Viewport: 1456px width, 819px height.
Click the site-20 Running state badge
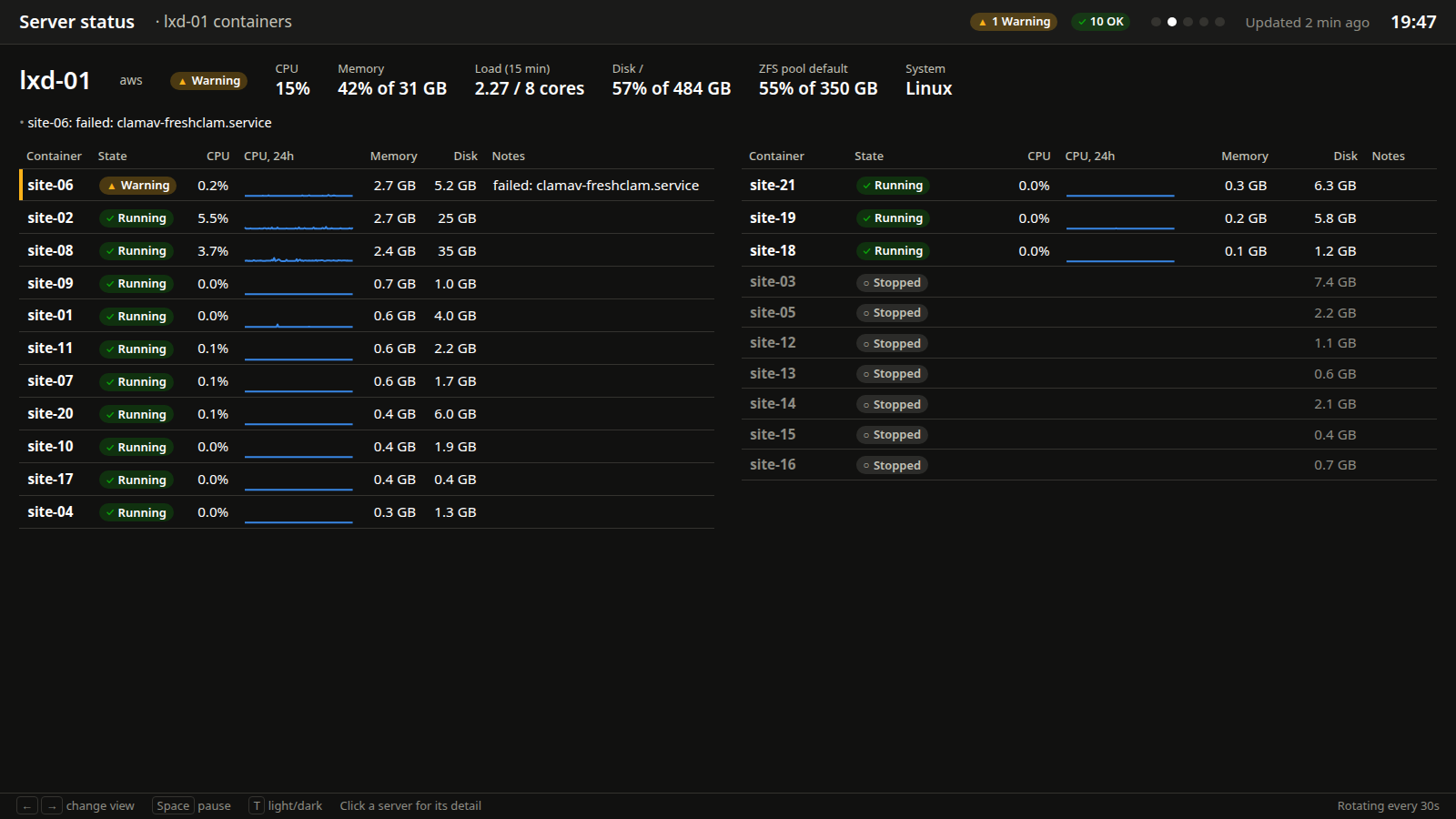tap(135, 415)
